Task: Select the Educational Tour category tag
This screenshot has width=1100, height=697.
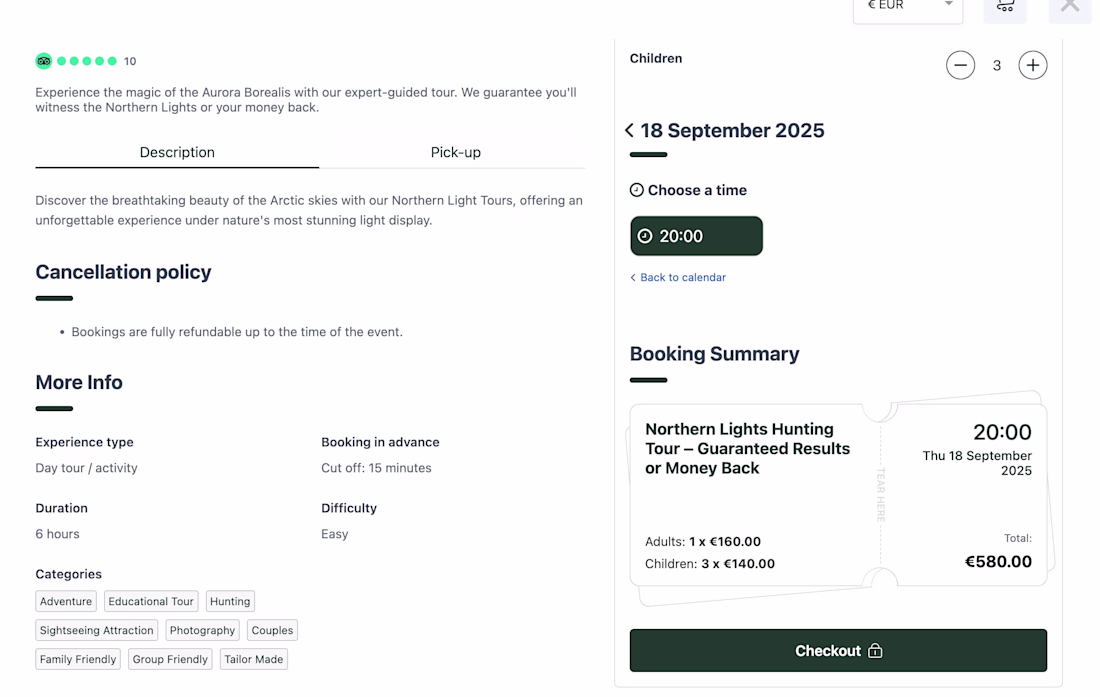Action: click(x=151, y=601)
